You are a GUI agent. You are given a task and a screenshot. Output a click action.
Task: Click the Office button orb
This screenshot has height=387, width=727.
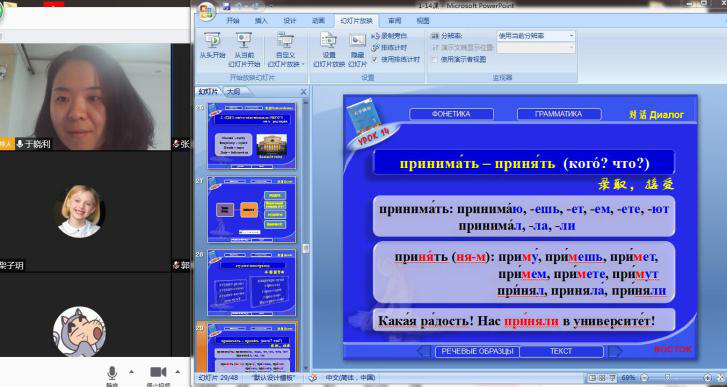207,11
